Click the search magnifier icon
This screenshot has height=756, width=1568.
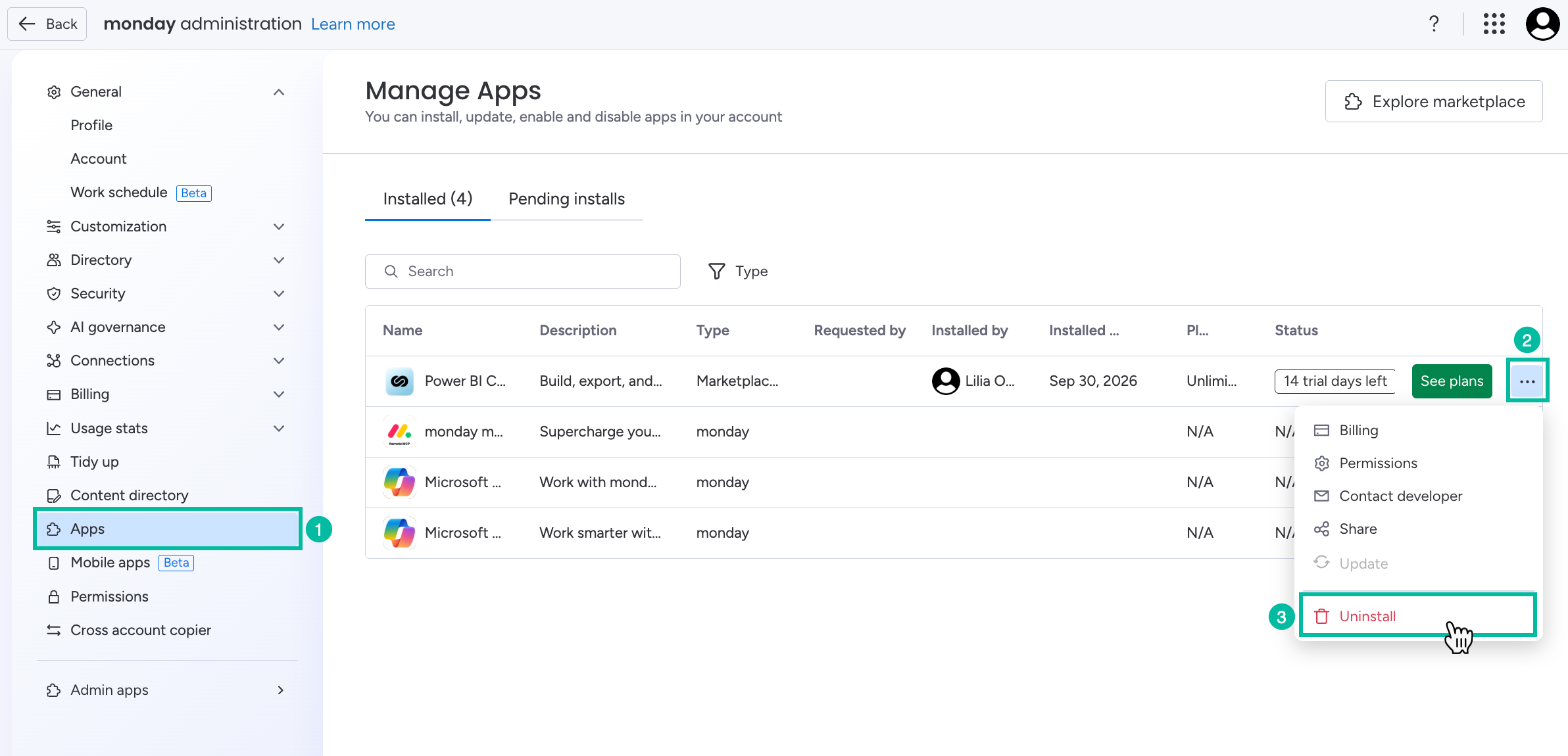click(391, 272)
